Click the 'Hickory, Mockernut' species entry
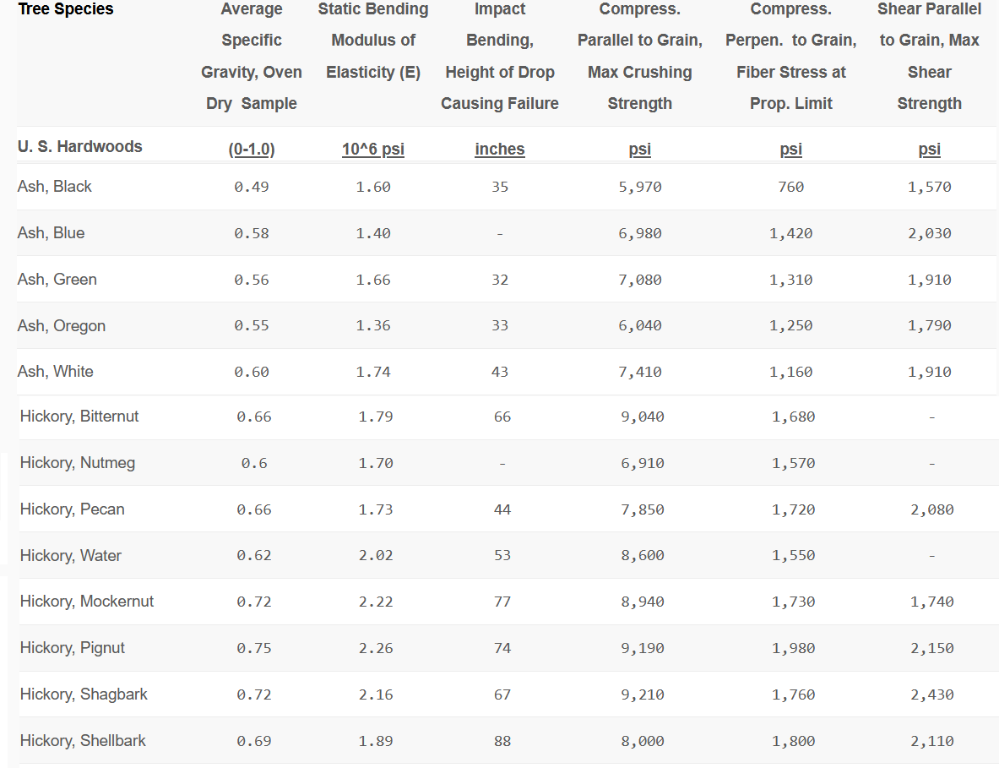Viewport: 999px width, 768px height. pos(87,602)
